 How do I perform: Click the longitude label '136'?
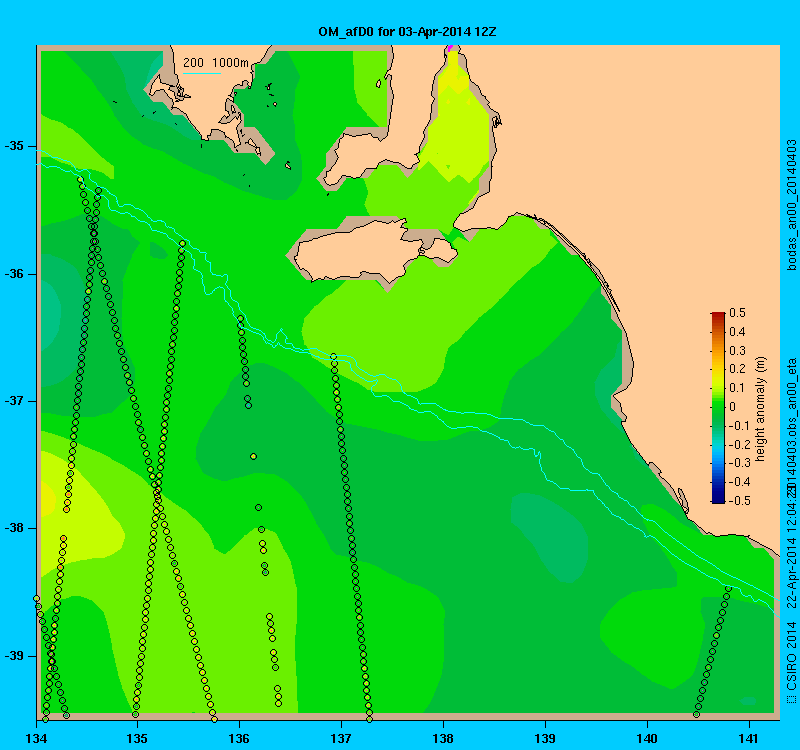(x=239, y=737)
